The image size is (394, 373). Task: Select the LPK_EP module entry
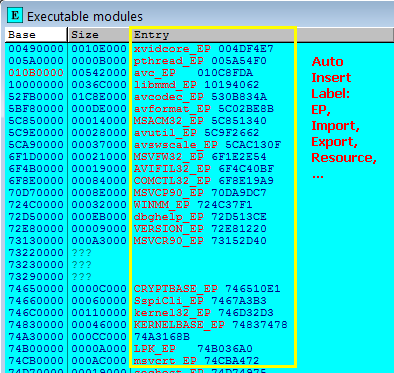point(193,349)
